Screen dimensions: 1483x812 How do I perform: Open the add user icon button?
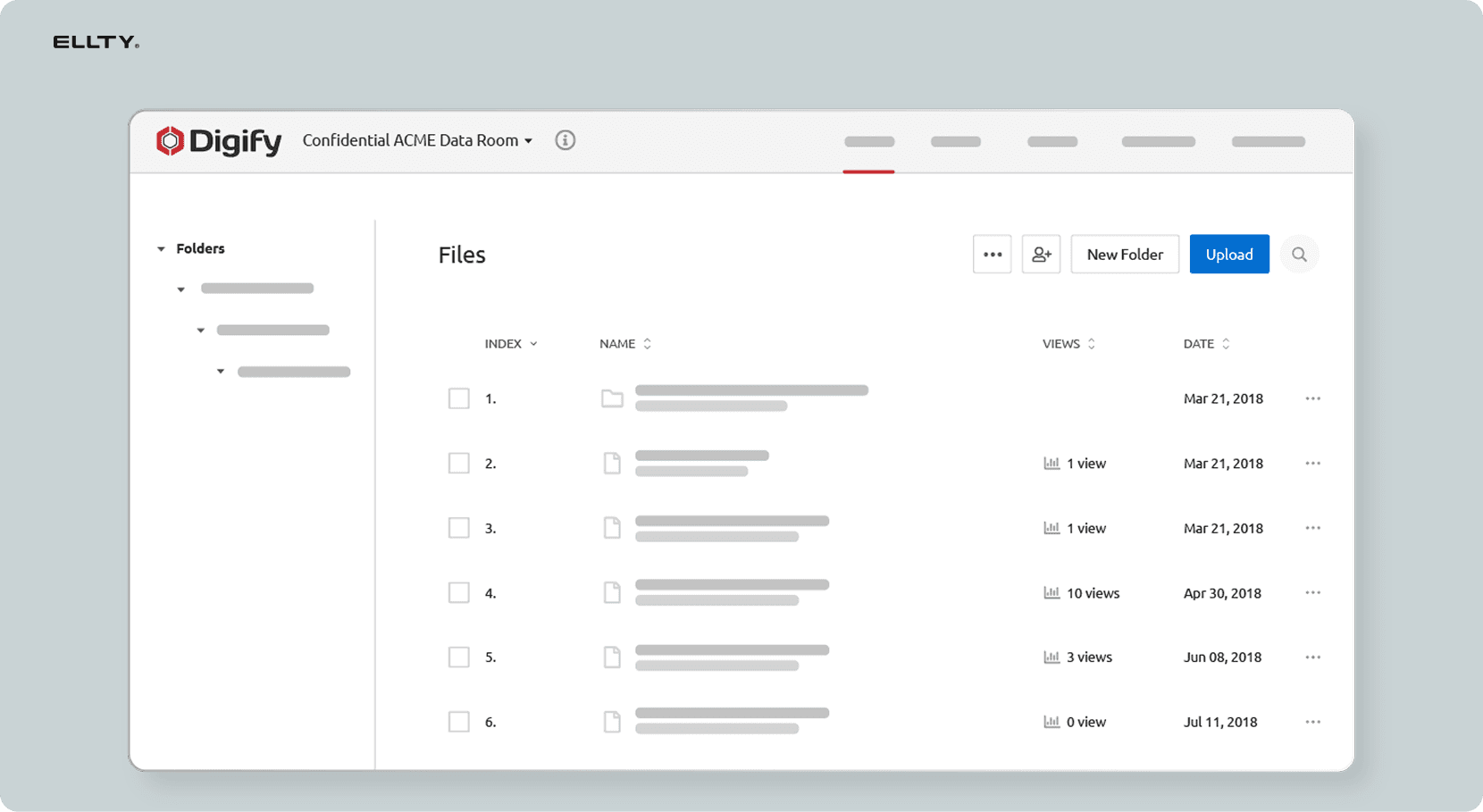[1041, 255]
